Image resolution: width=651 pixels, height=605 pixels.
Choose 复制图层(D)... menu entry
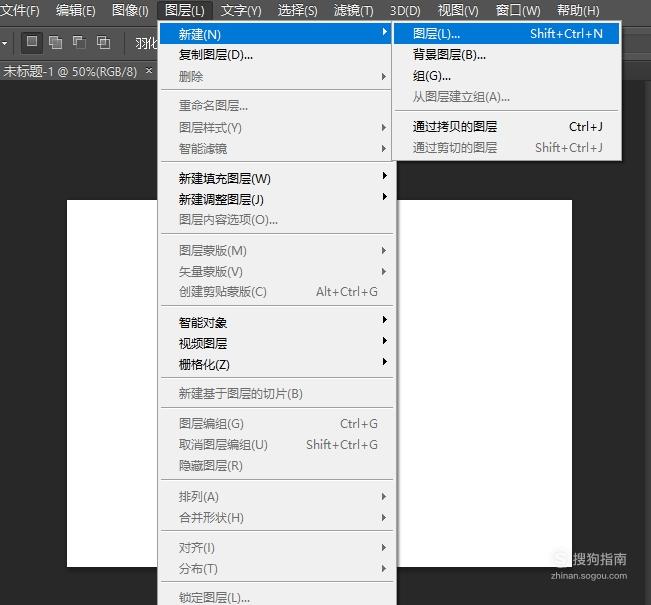click(275, 55)
